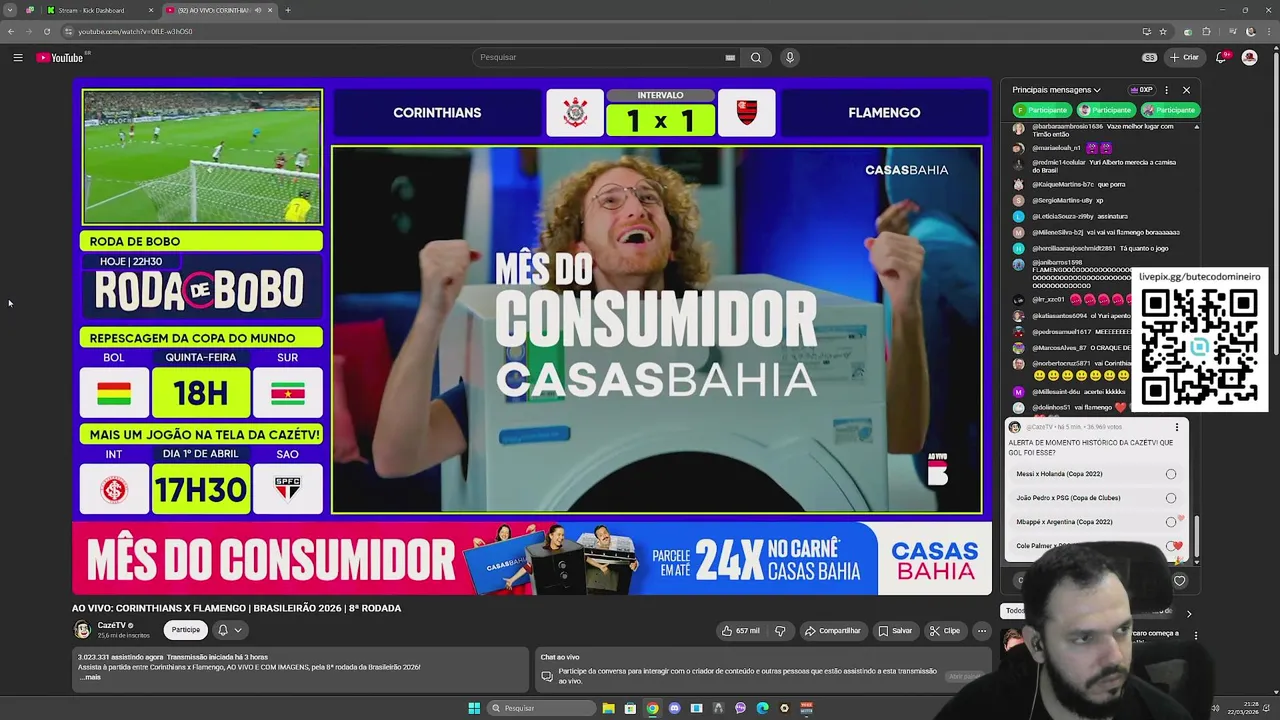
Task: Open @KaiqueMartins-b7c chat message
Action: pyautogui.click(x=1070, y=184)
